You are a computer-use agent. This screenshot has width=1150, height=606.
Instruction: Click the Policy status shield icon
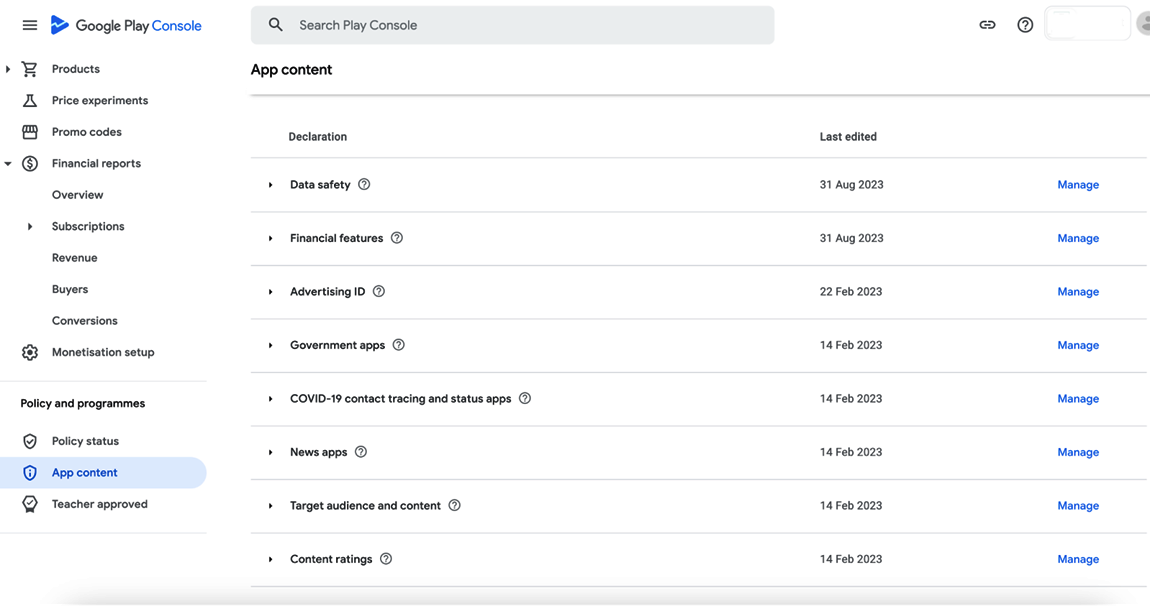click(x=30, y=441)
